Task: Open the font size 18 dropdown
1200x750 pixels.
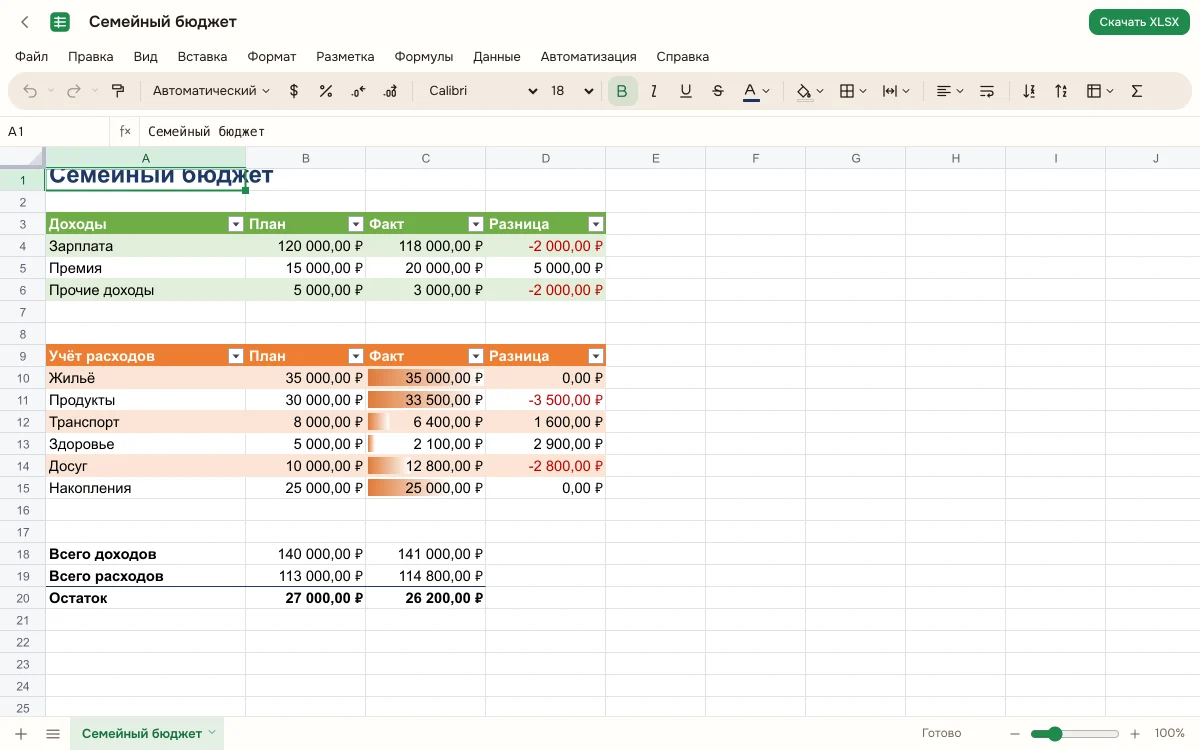Action: [x=572, y=91]
